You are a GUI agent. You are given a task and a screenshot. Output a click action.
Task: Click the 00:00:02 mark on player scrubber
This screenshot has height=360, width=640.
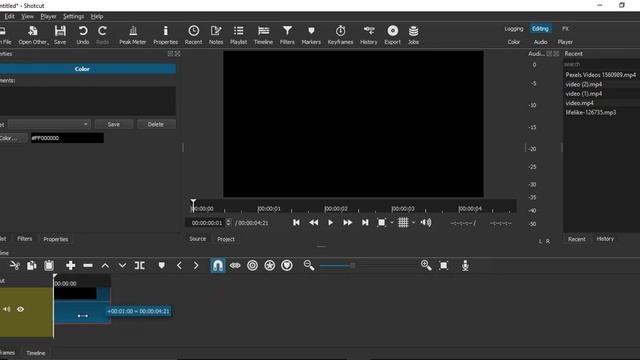pyautogui.click(x=336, y=209)
